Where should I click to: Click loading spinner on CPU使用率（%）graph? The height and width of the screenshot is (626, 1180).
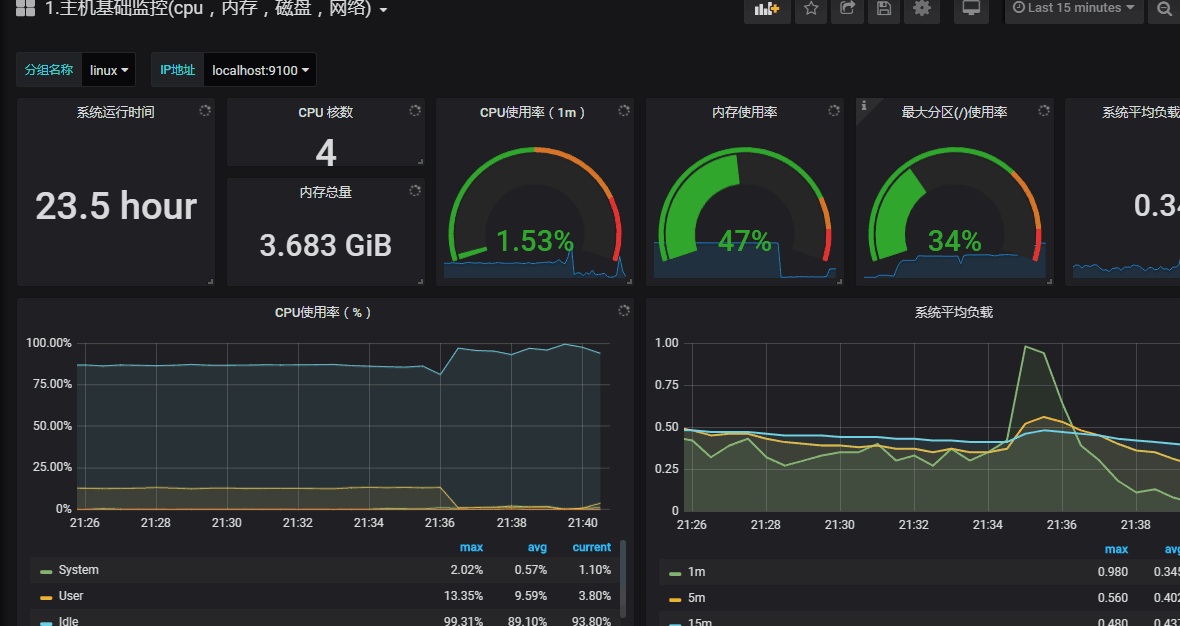(x=624, y=311)
